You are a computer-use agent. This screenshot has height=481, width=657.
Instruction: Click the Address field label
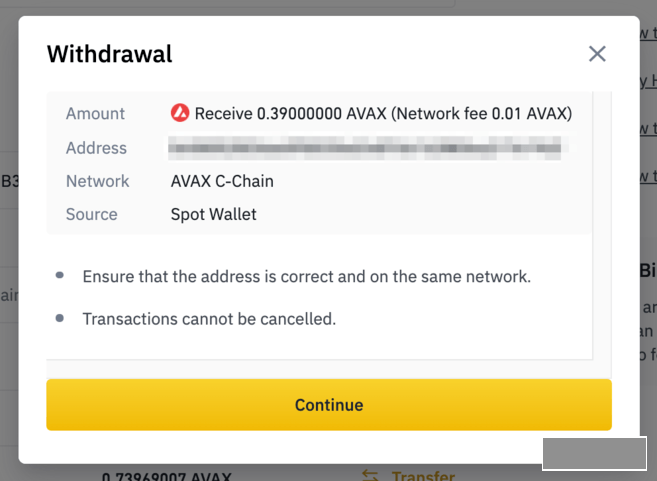click(96, 148)
